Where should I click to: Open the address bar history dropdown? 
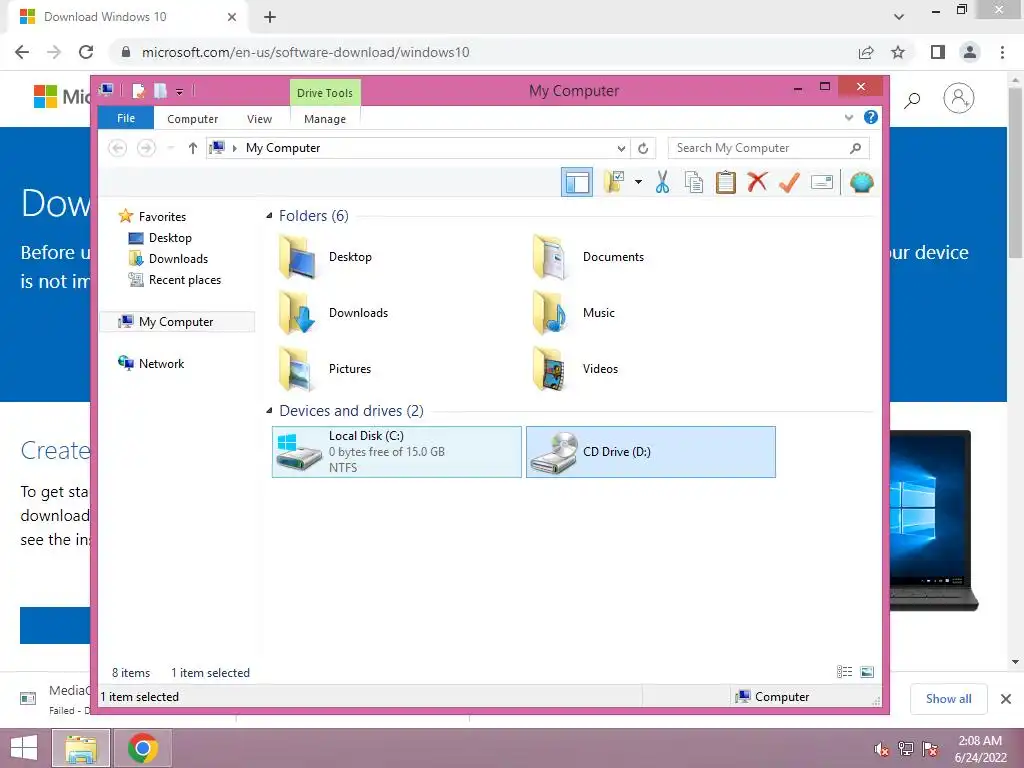[x=621, y=148]
